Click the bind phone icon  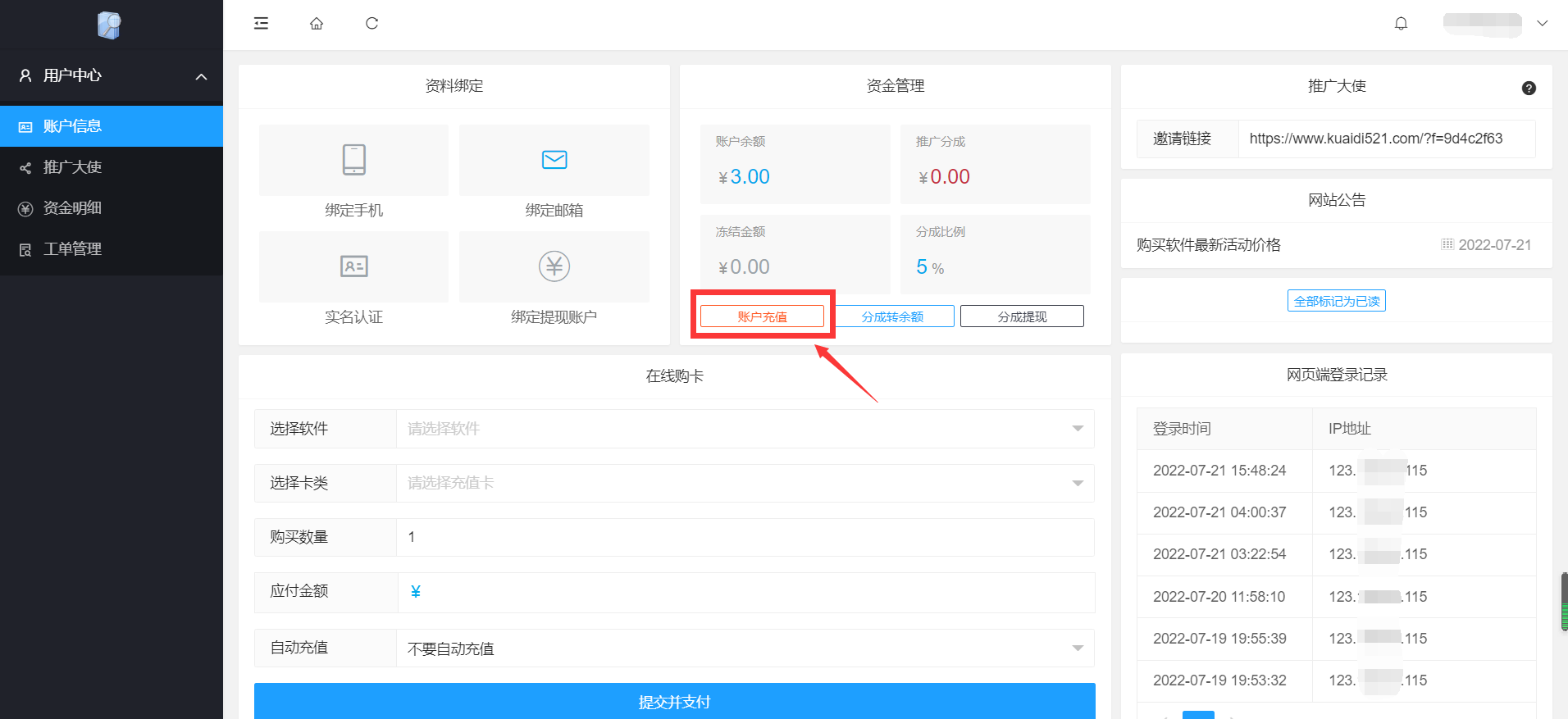353,160
